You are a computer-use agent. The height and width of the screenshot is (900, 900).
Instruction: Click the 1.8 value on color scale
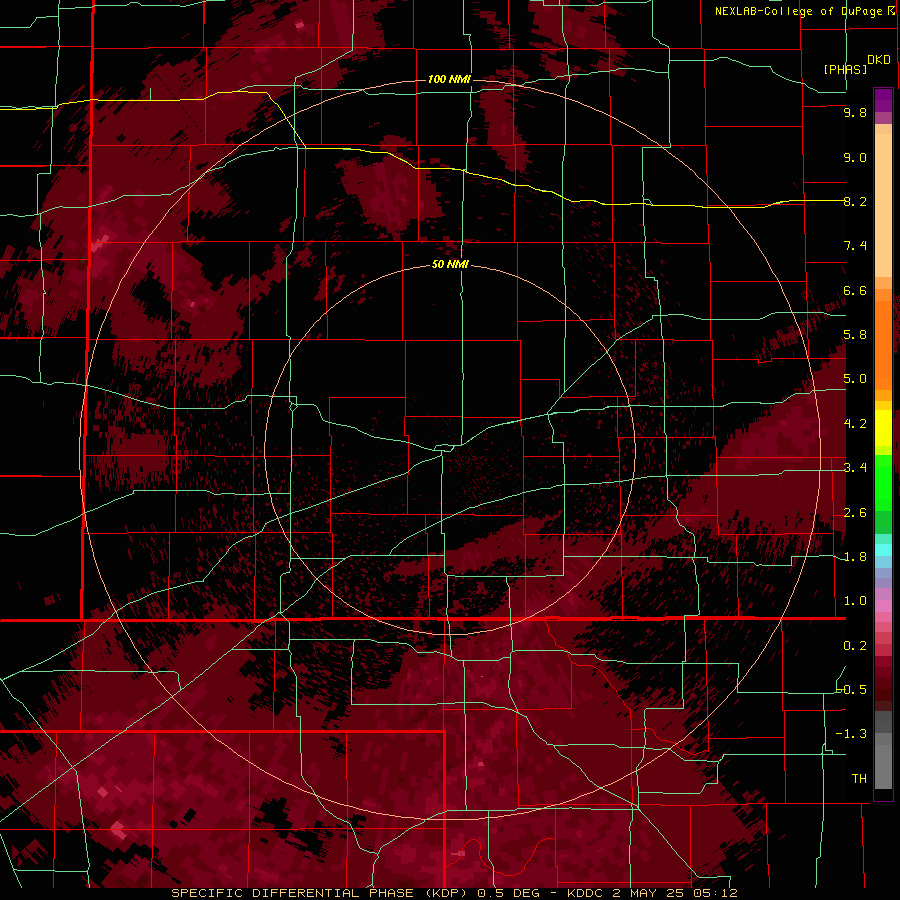coord(855,557)
